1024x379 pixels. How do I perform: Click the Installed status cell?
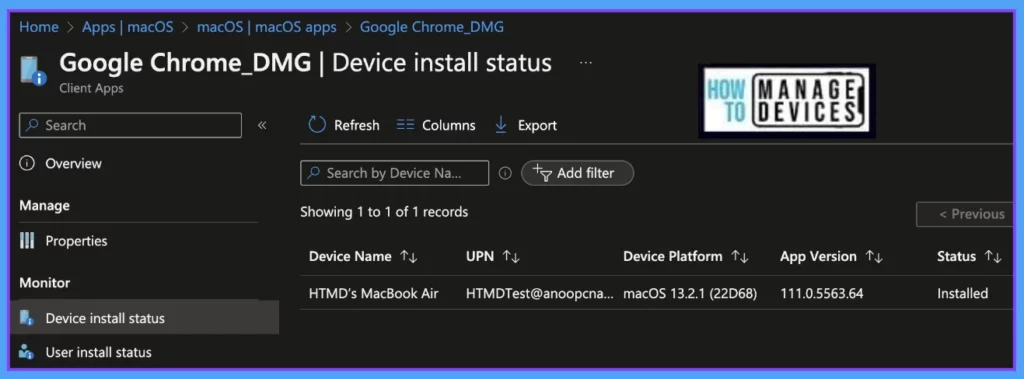coord(963,294)
